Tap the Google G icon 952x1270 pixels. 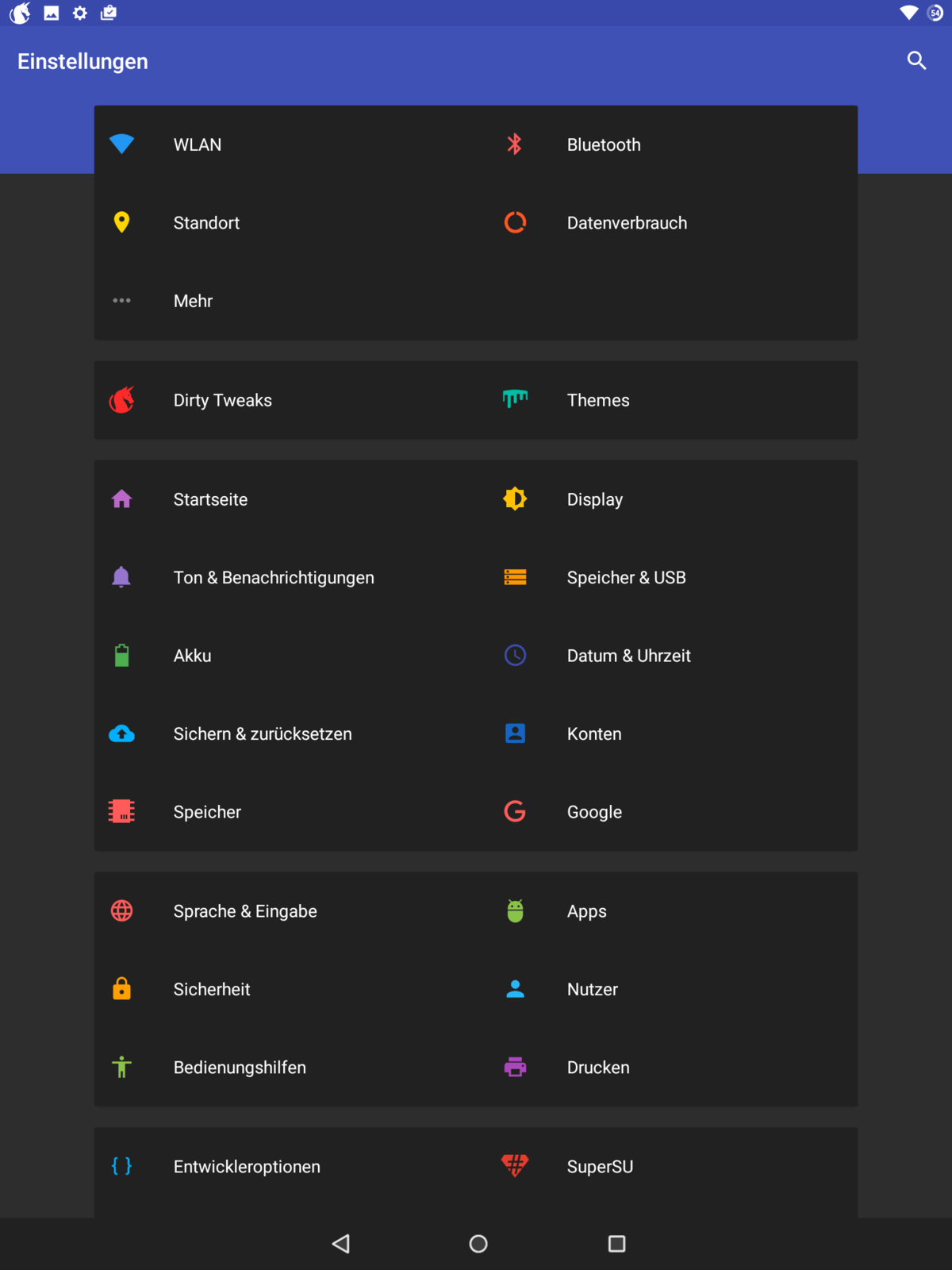coord(515,811)
